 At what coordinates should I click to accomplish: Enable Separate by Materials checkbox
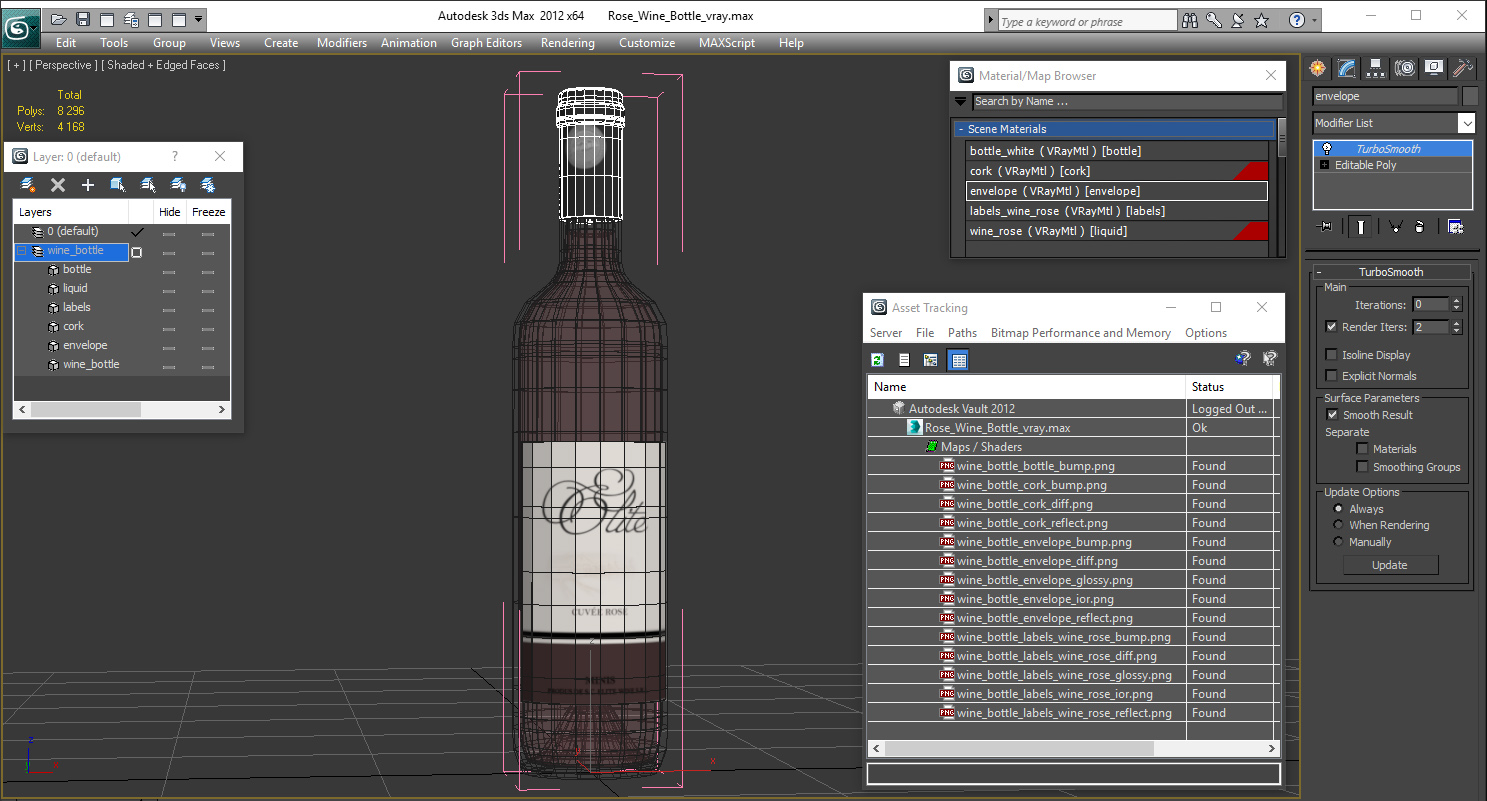[1362, 449]
